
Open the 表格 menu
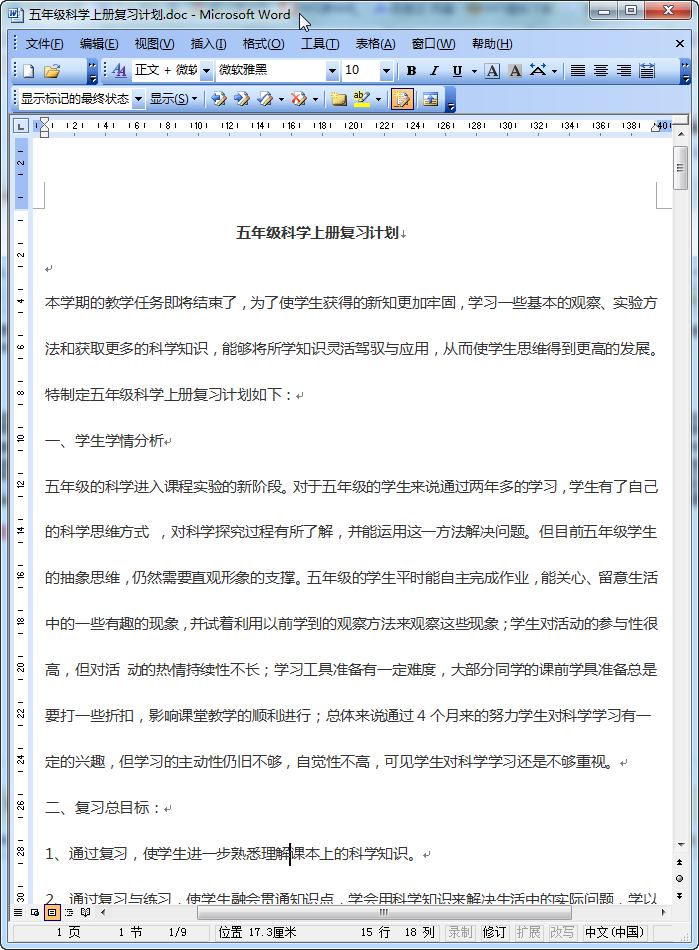[375, 44]
